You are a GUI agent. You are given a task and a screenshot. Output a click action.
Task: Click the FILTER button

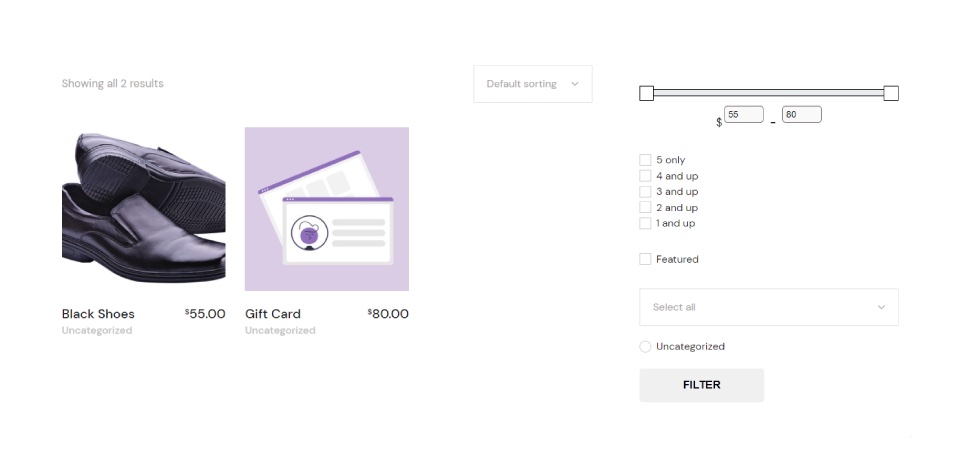pyautogui.click(x=701, y=385)
